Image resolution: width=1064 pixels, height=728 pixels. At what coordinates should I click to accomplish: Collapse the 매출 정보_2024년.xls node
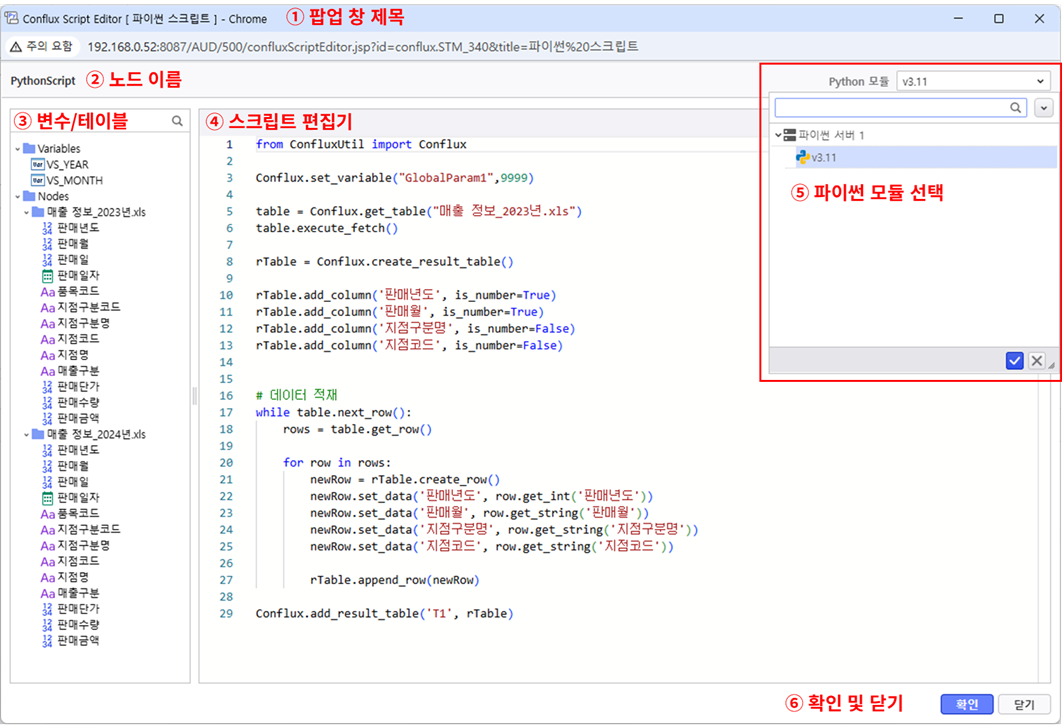point(27,435)
